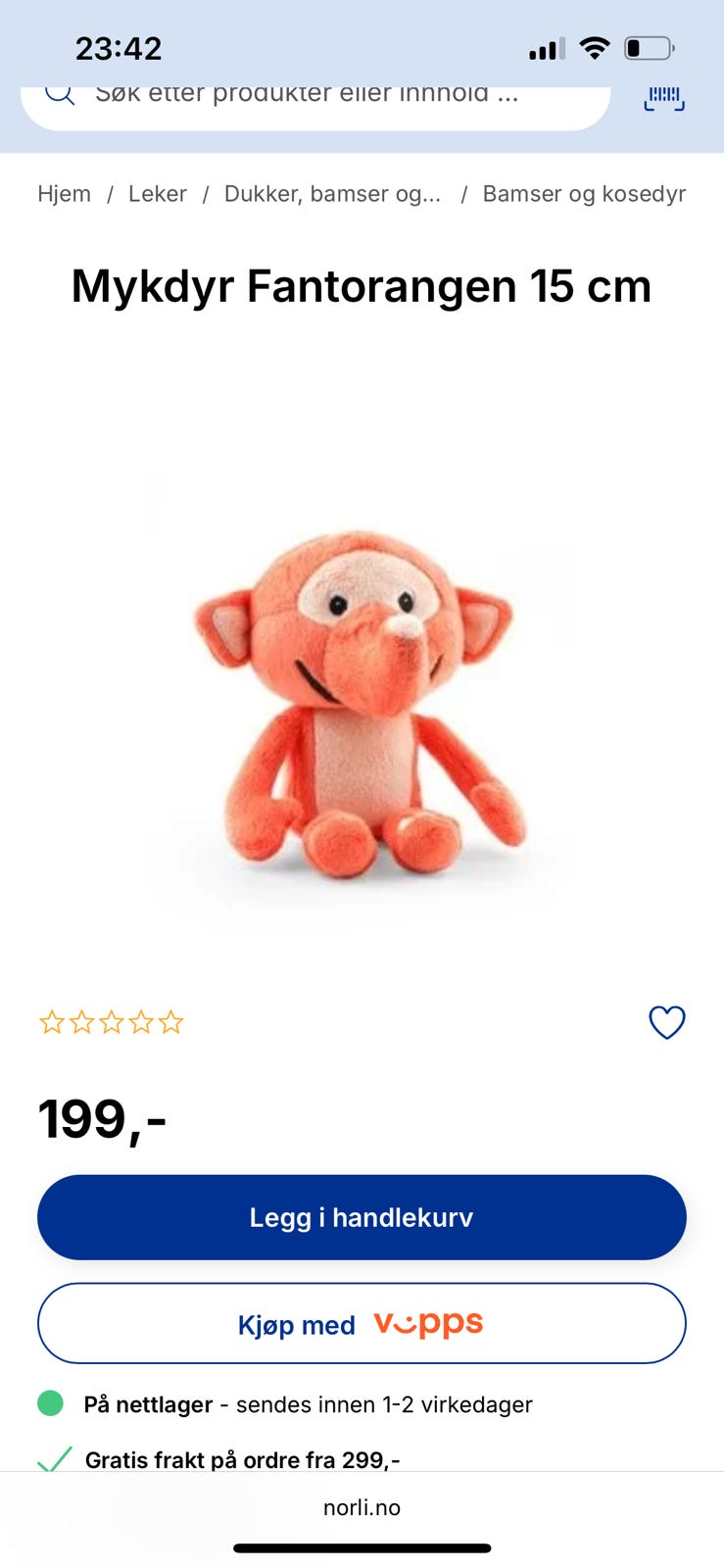The image size is (724, 1568).
Task: Go to Hjem breadcrumb
Action: click(x=65, y=194)
